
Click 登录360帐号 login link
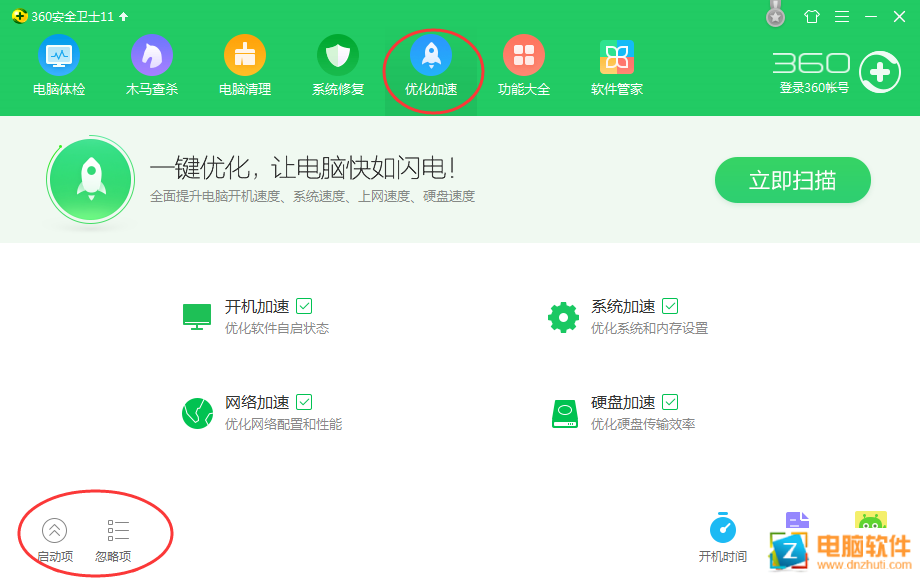814,88
